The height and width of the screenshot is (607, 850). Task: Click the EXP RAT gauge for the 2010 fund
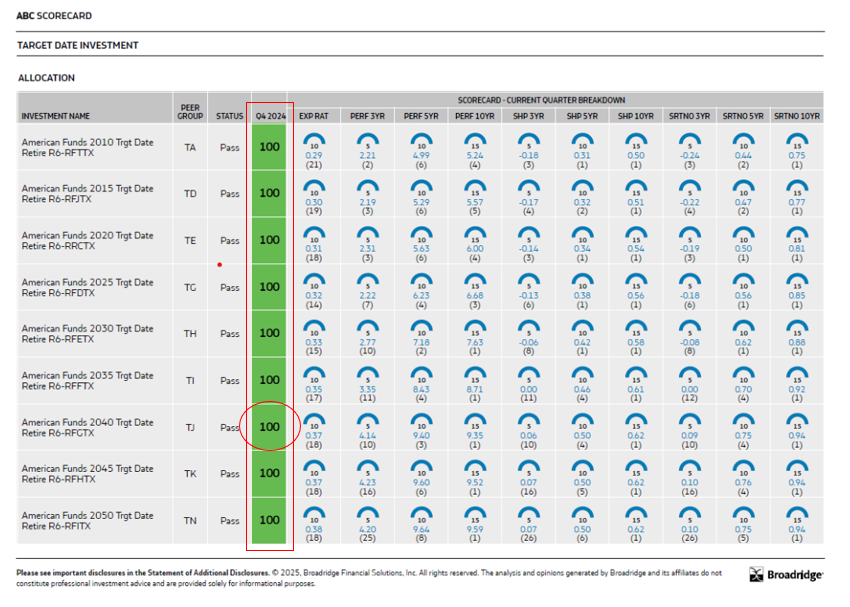pos(314,141)
